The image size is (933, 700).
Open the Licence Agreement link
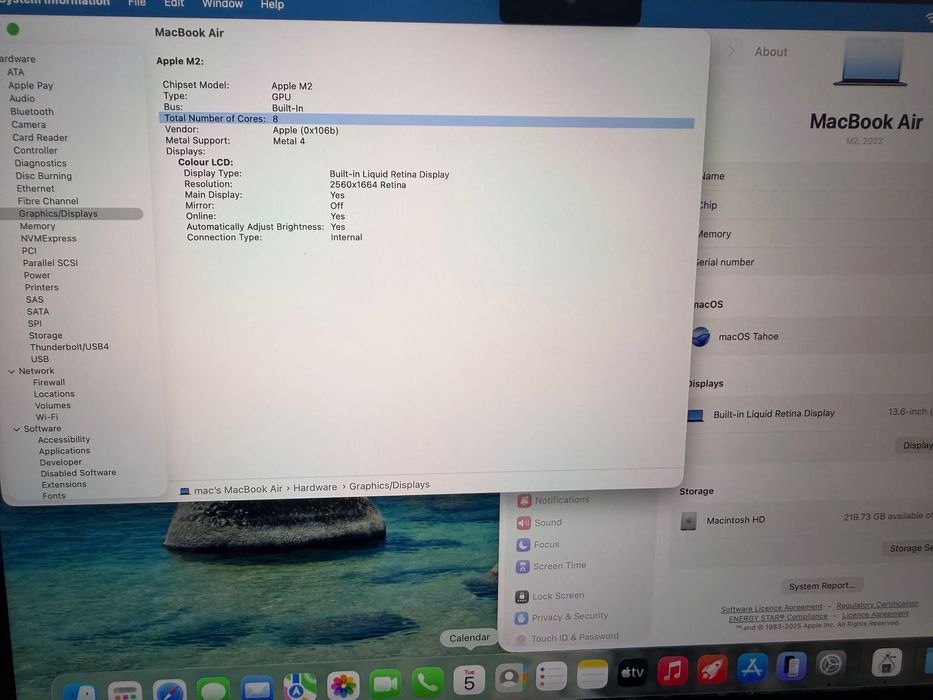coord(875,614)
